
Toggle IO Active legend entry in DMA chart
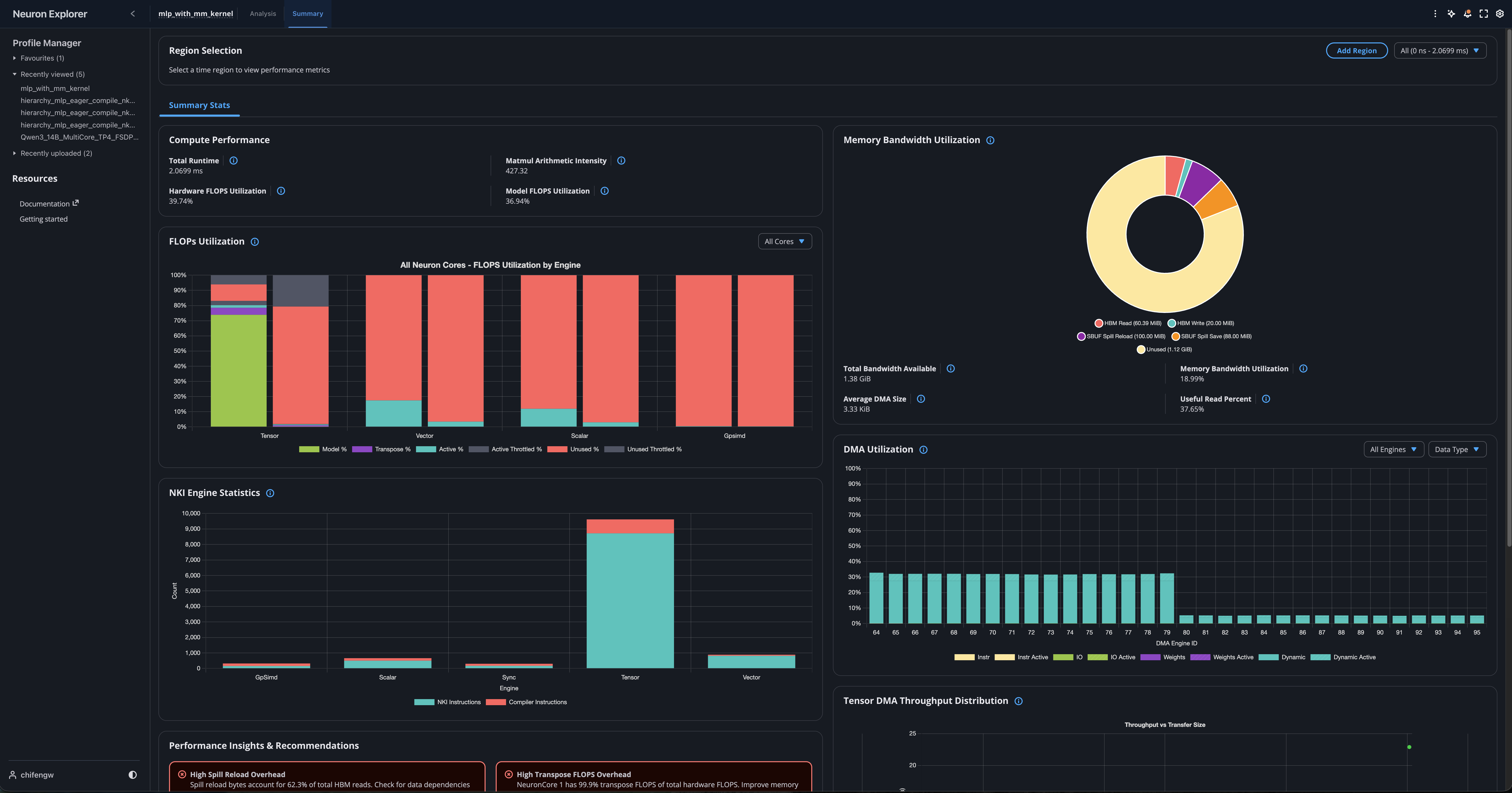[x=1111, y=657]
